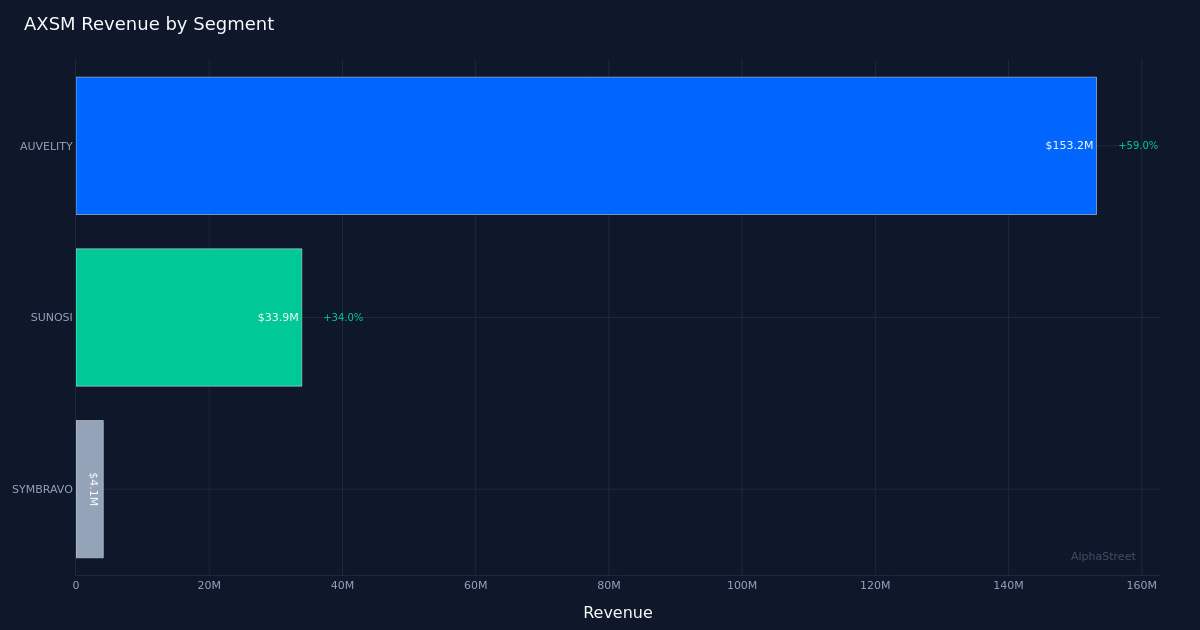Click the chart title AXSM Revenue by Segment
Image resolution: width=1200 pixels, height=630 pixels.
point(149,25)
